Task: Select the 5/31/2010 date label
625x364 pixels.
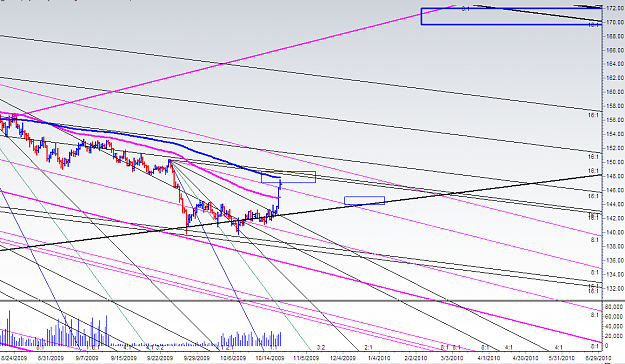Action: [561, 358]
